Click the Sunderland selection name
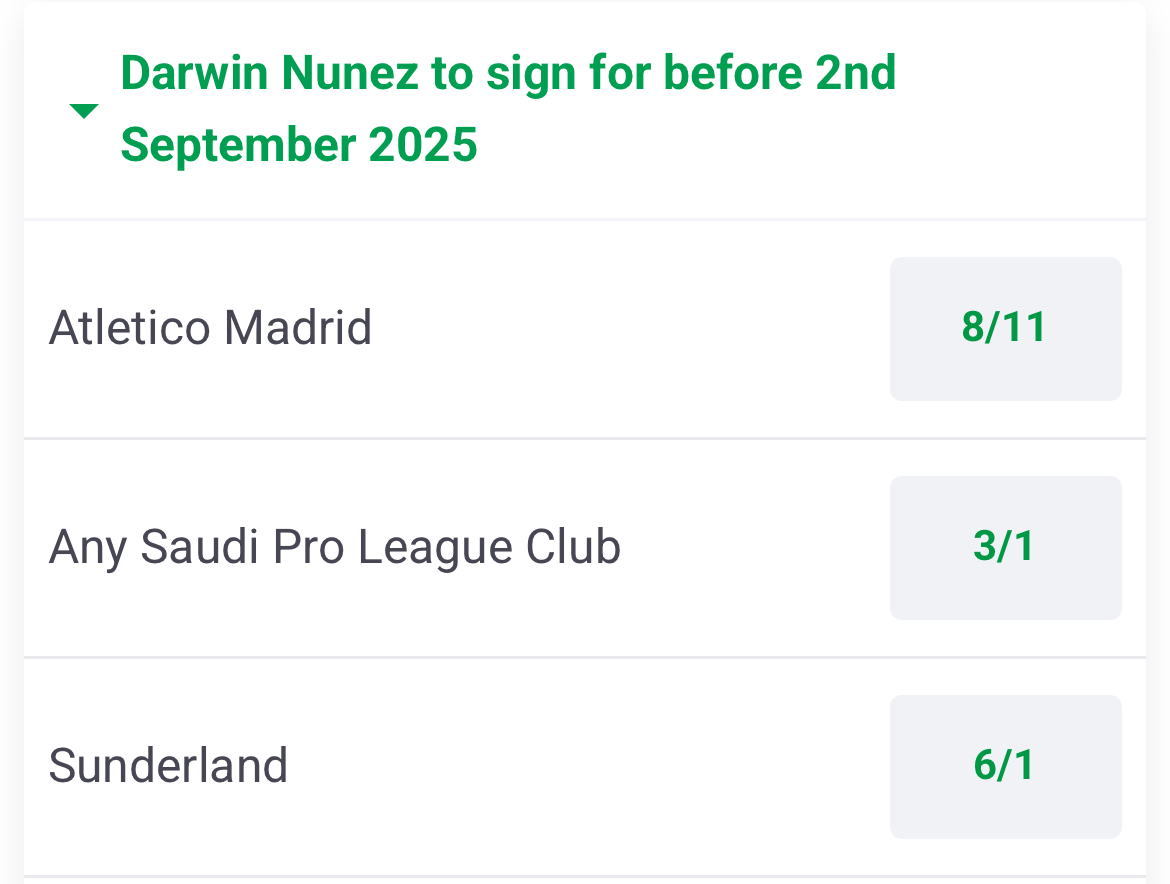The image size is (1170, 884). [168, 766]
